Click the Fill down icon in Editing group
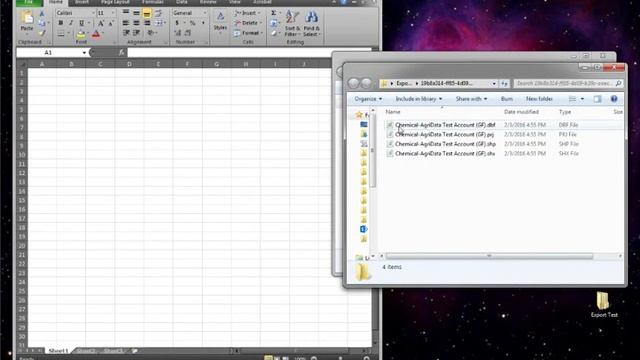 pos(274,23)
